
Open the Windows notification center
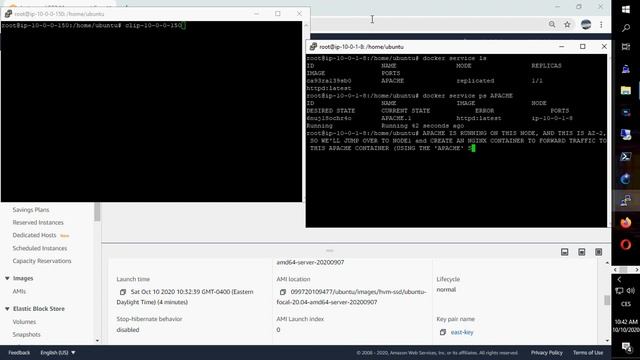pyautogui.click(x=626, y=347)
